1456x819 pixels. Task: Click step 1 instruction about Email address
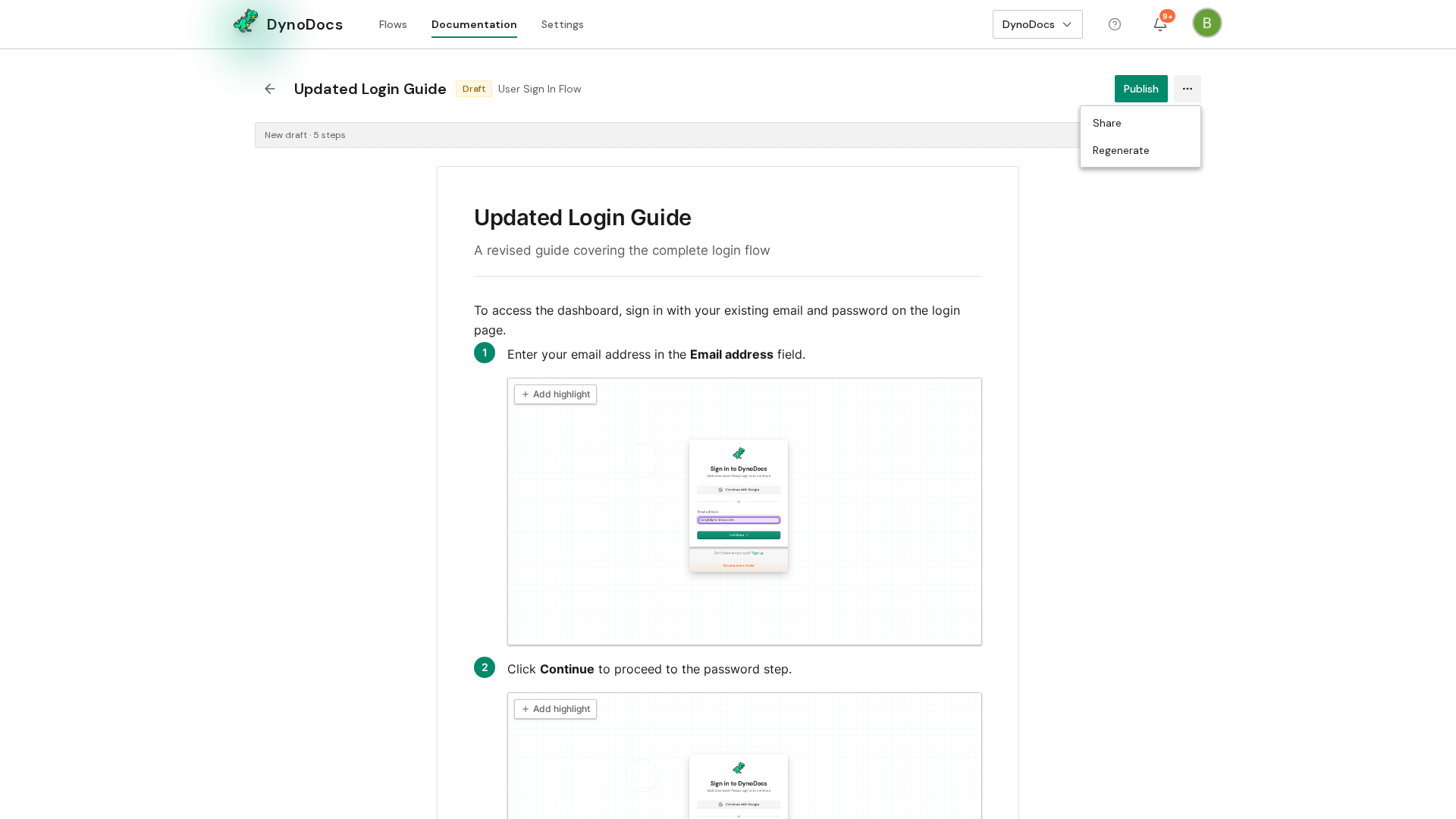tap(657, 354)
